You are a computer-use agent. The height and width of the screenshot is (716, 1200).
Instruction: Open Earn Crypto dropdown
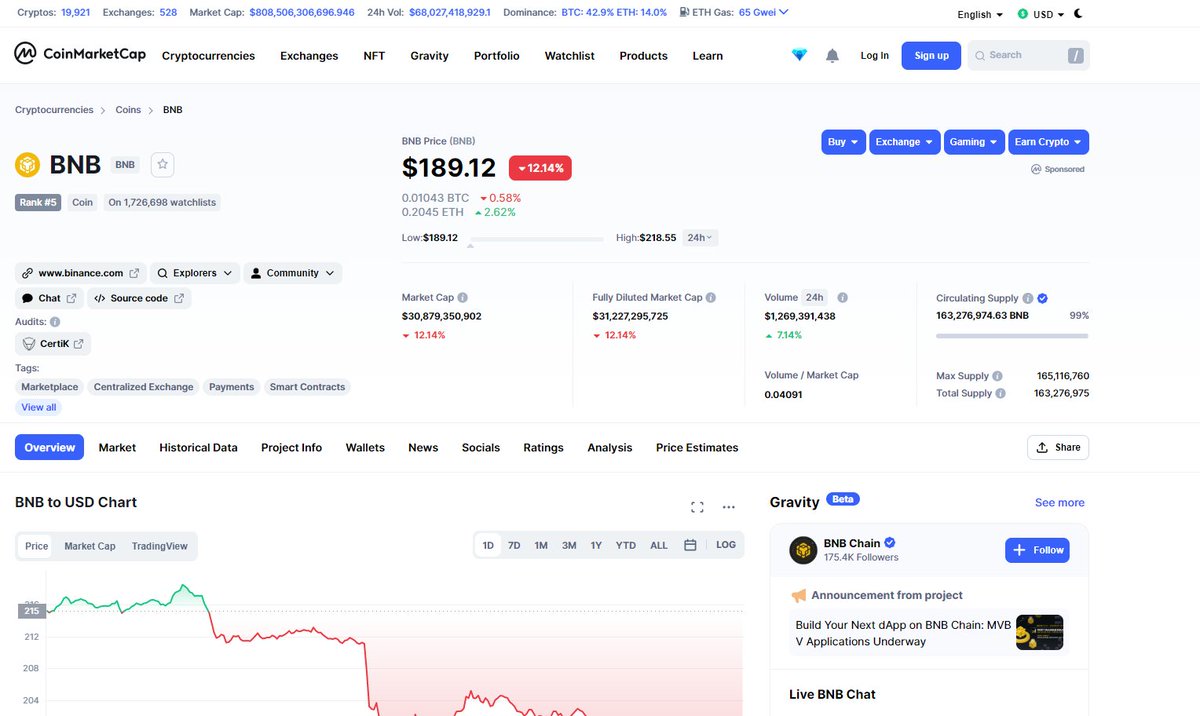coord(1048,142)
